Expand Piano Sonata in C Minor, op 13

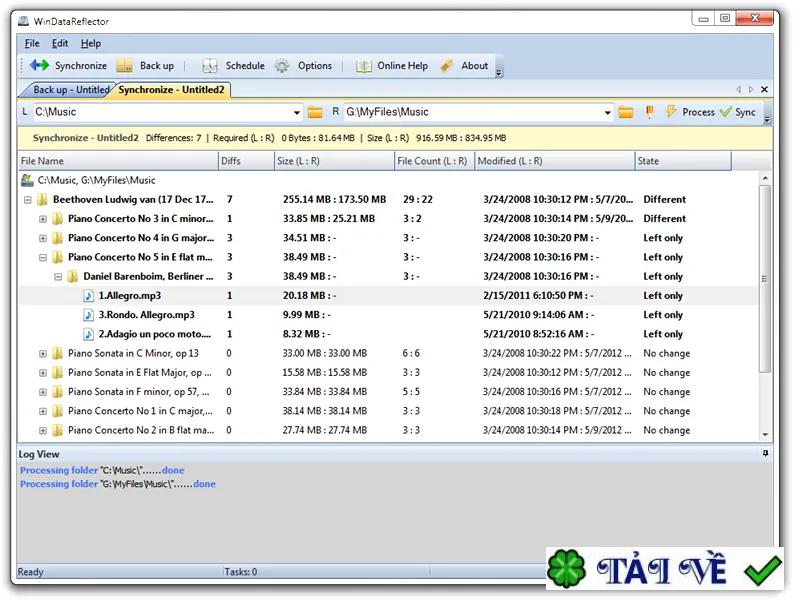coord(43,354)
